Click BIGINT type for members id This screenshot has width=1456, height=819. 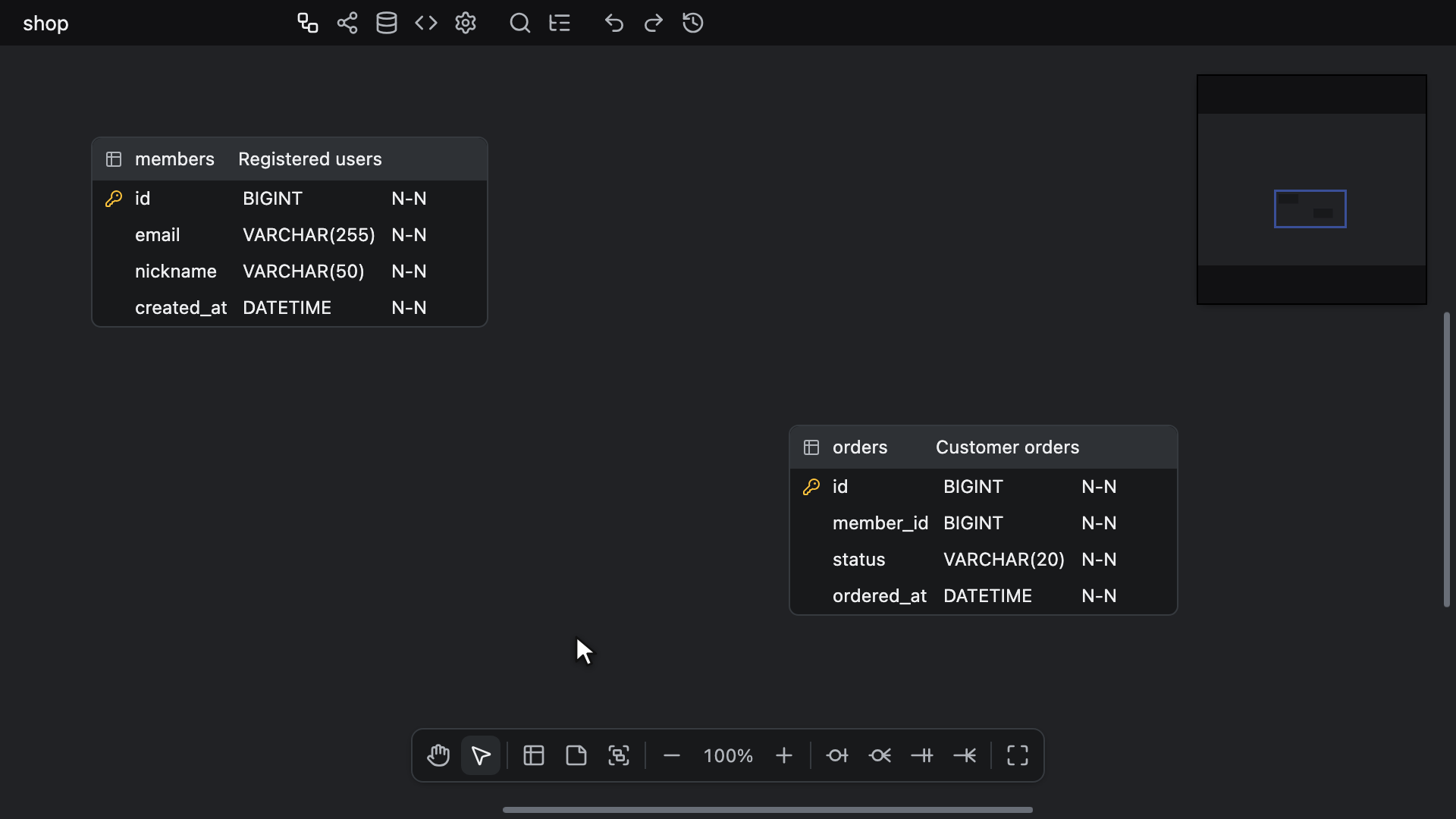pyautogui.click(x=272, y=199)
